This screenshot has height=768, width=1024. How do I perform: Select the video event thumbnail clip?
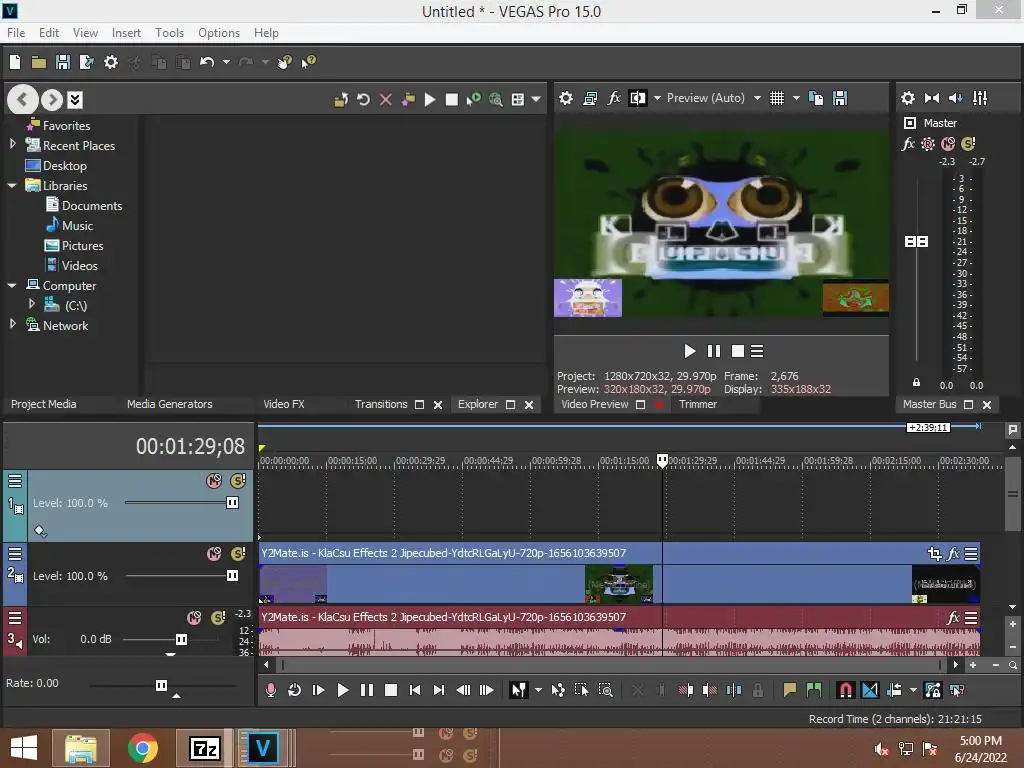(x=618, y=583)
